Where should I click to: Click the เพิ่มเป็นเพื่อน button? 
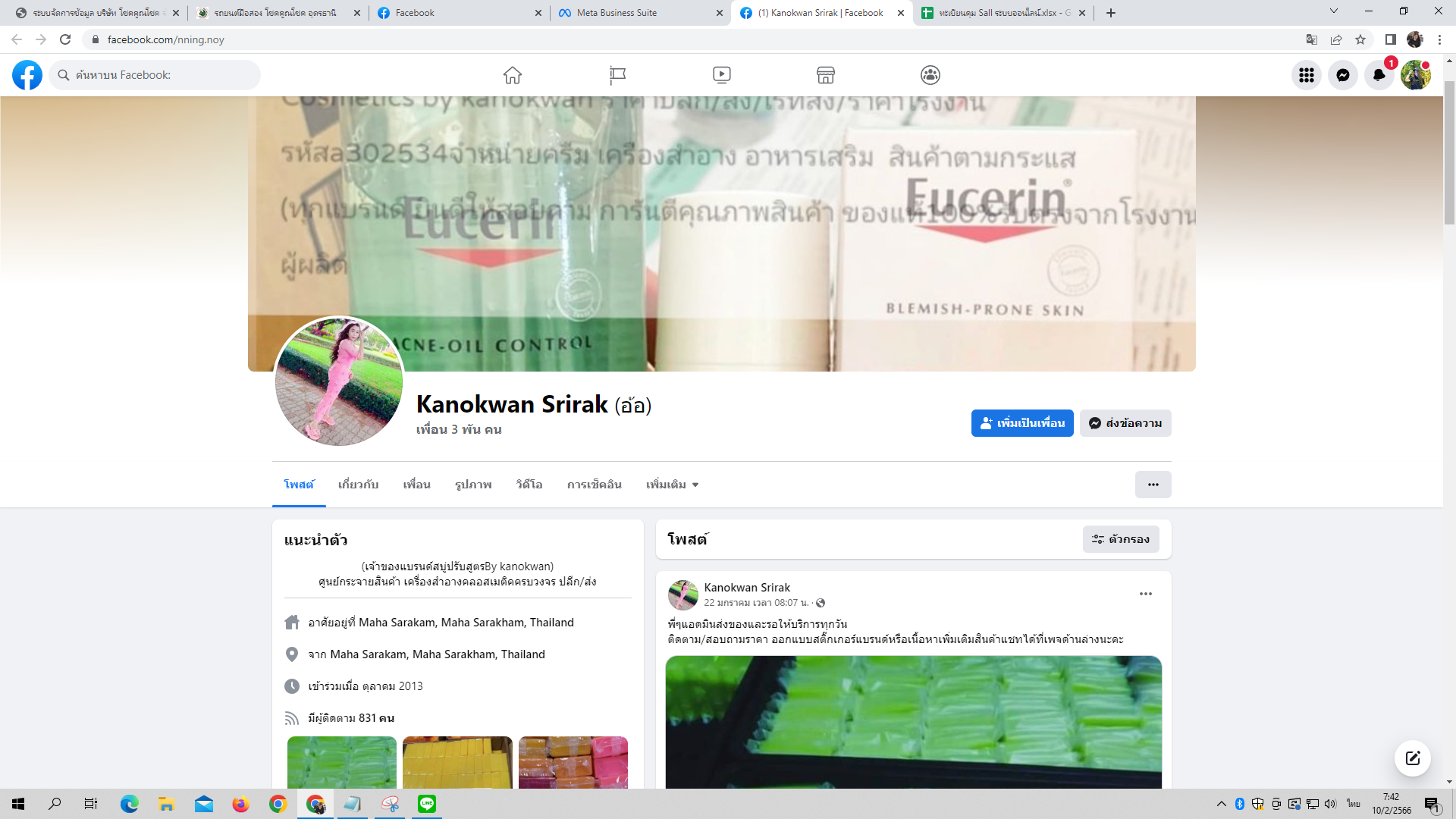click(1021, 423)
